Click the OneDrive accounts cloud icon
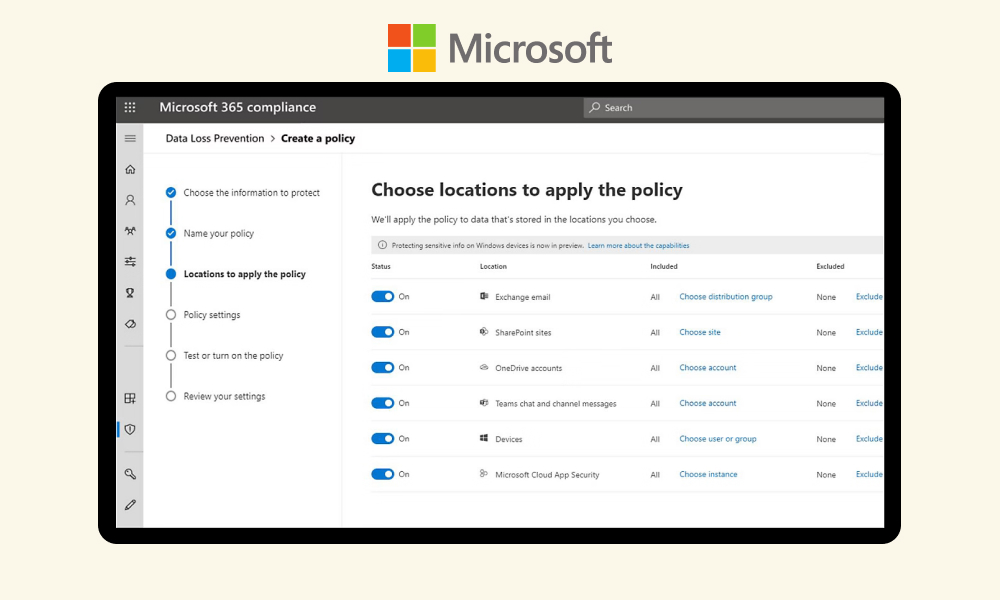The height and width of the screenshot is (600, 1000). click(484, 368)
